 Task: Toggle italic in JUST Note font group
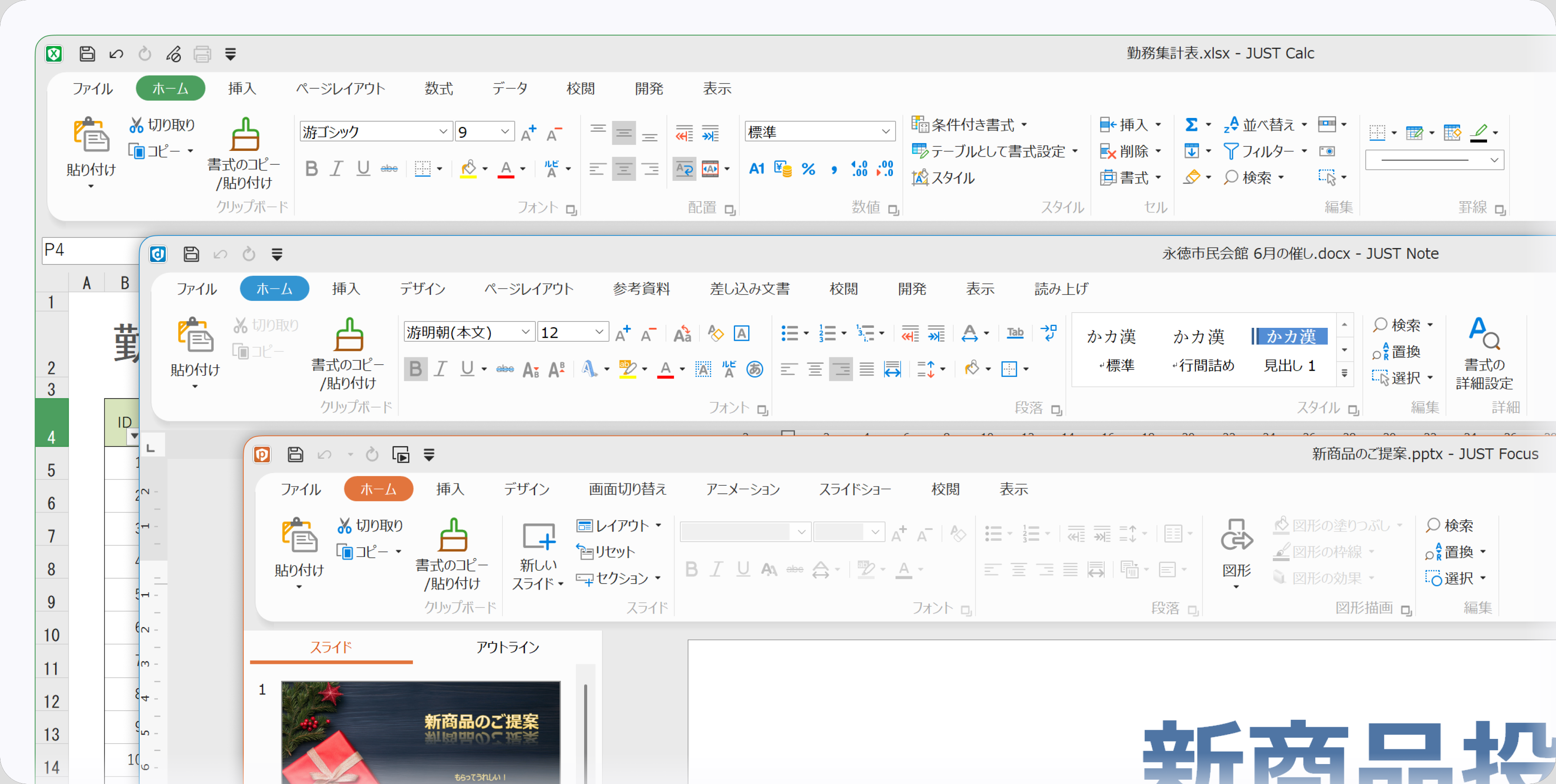[x=441, y=369]
